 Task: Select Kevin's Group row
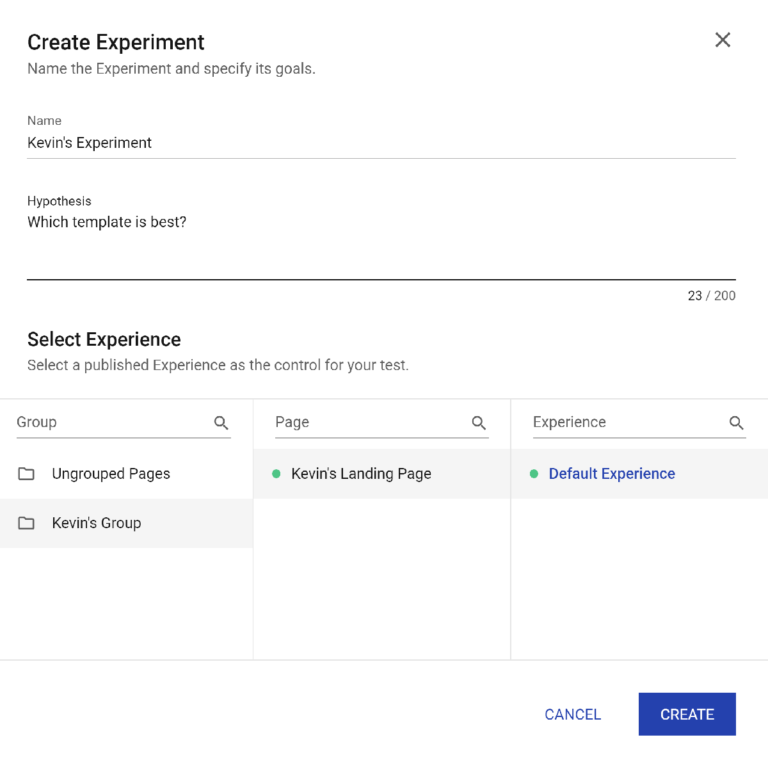[x=126, y=523]
